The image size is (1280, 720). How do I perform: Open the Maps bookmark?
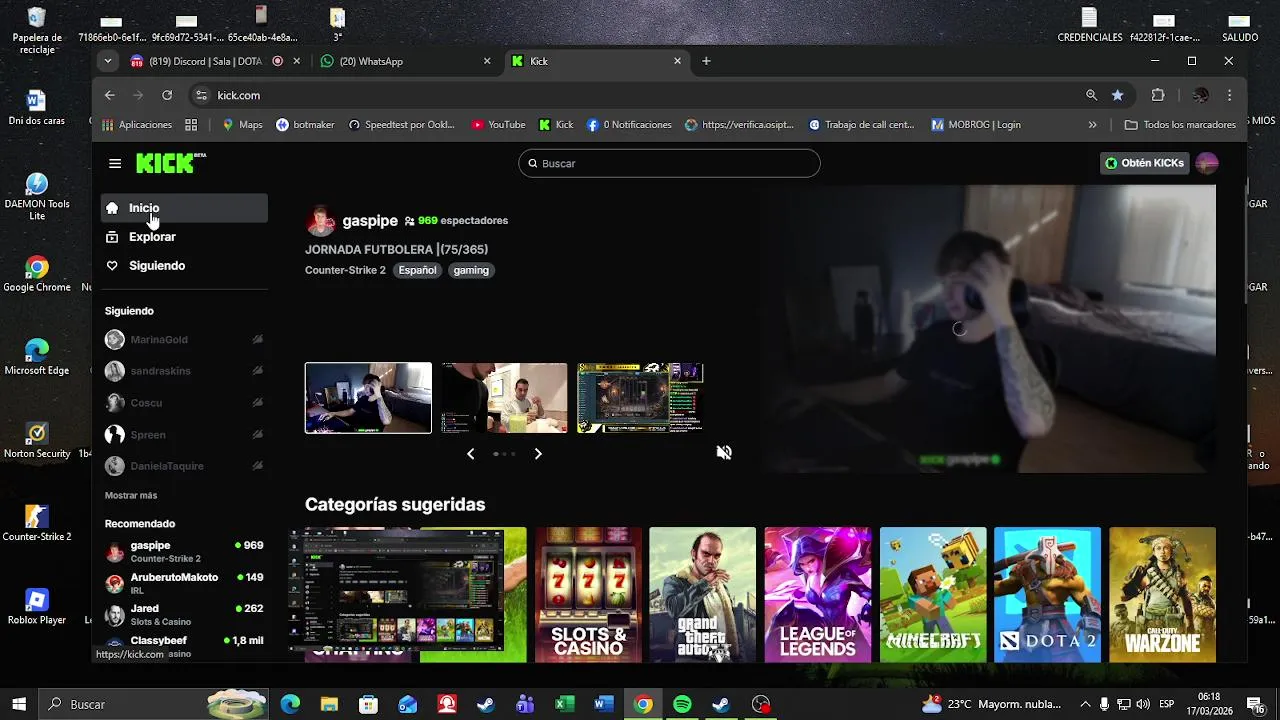click(x=242, y=125)
